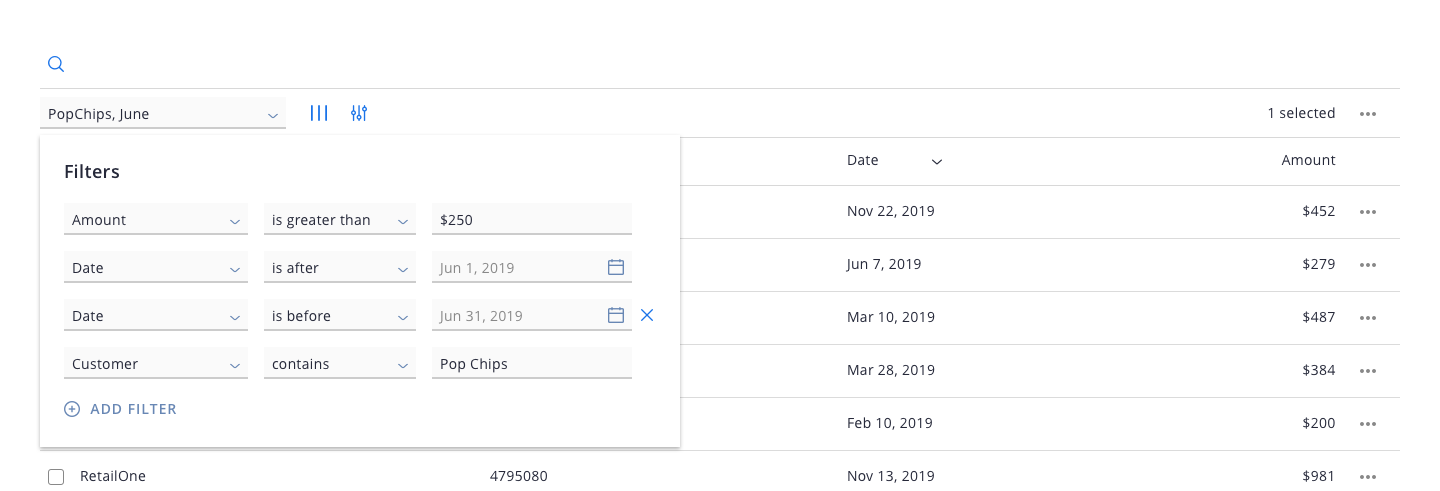
Task: Open row actions for $981 row
Action: click(1368, 477)
